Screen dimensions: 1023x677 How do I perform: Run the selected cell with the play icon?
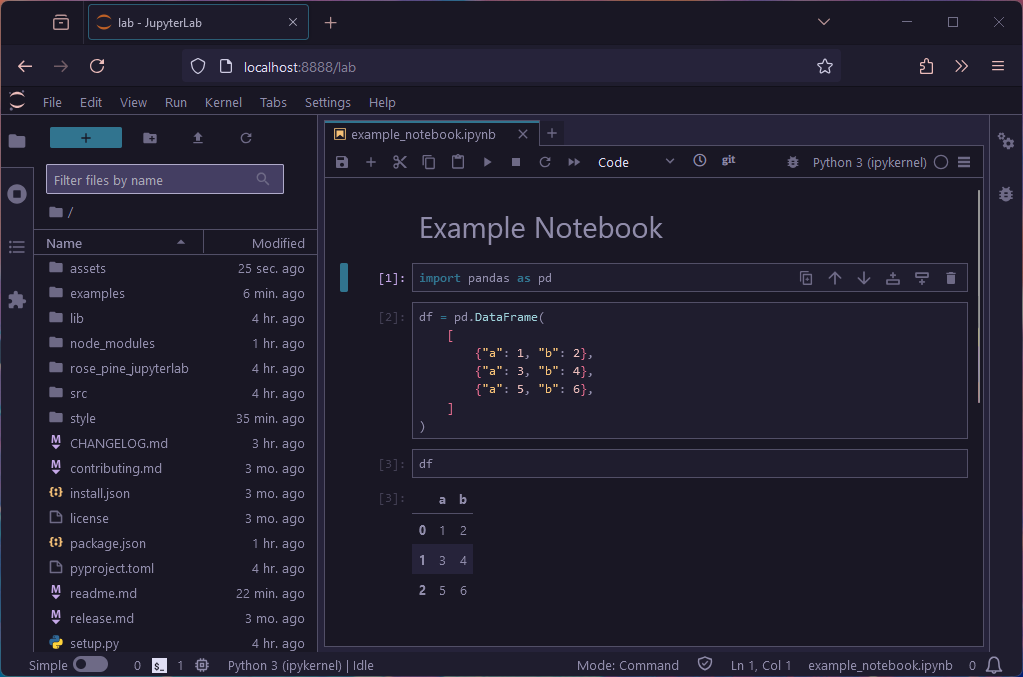pos(487,162)
